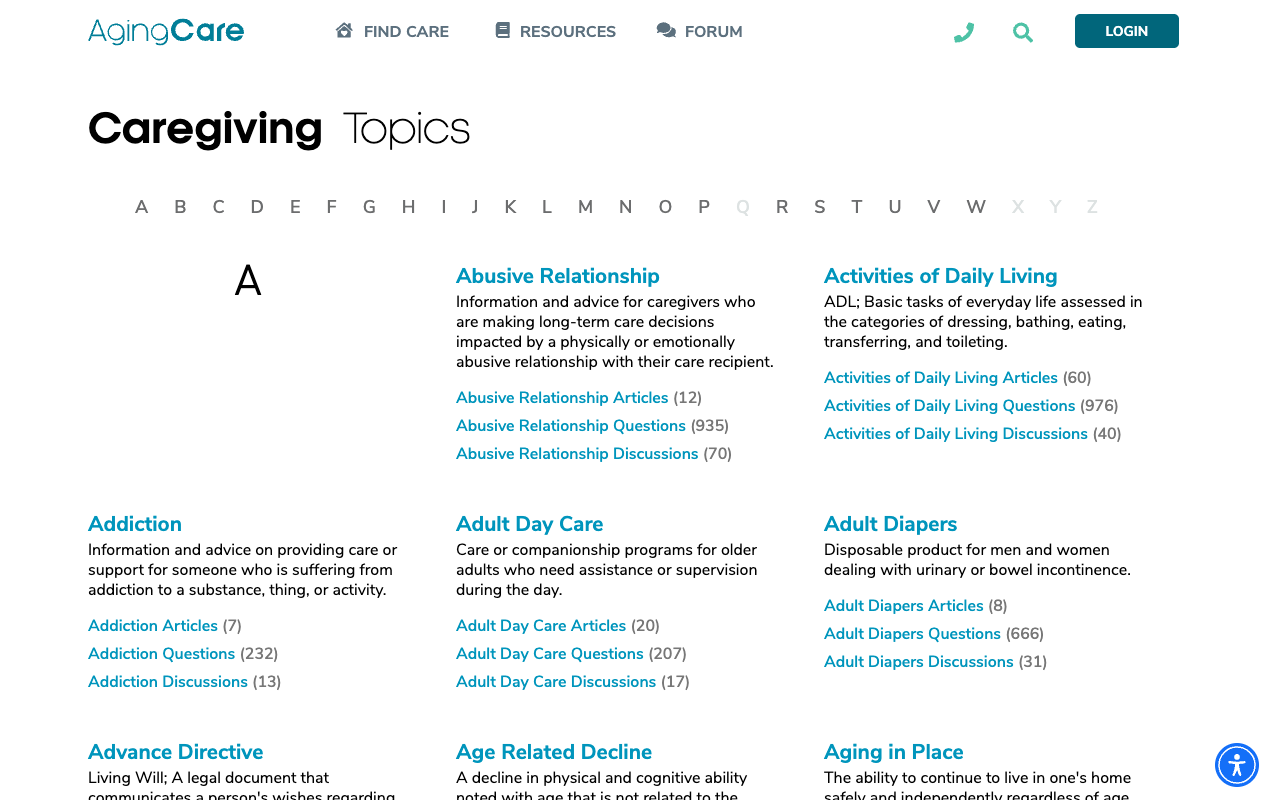Click the Find Care house icon
Screen dimensions: 1280x800
coord(344,30)
